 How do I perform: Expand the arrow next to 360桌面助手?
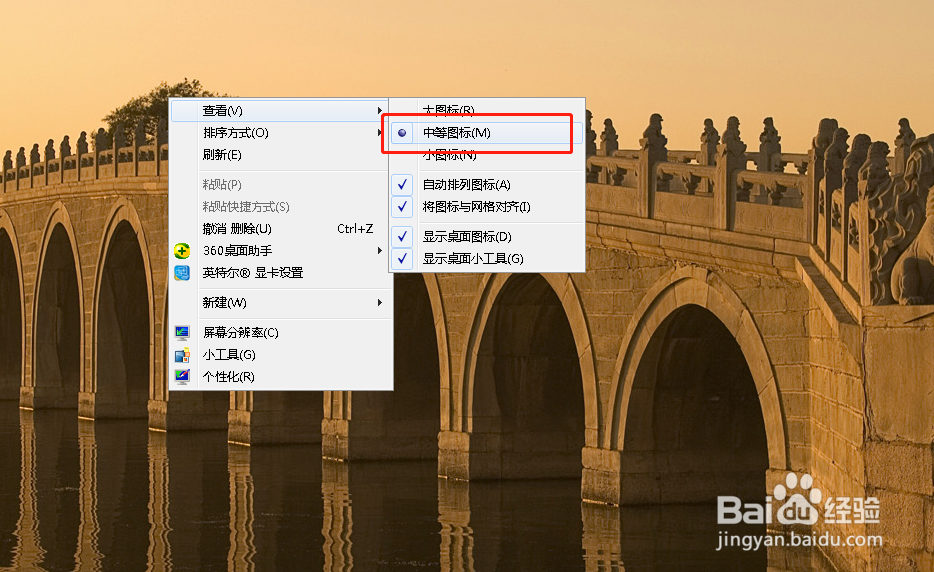point(379,251)
